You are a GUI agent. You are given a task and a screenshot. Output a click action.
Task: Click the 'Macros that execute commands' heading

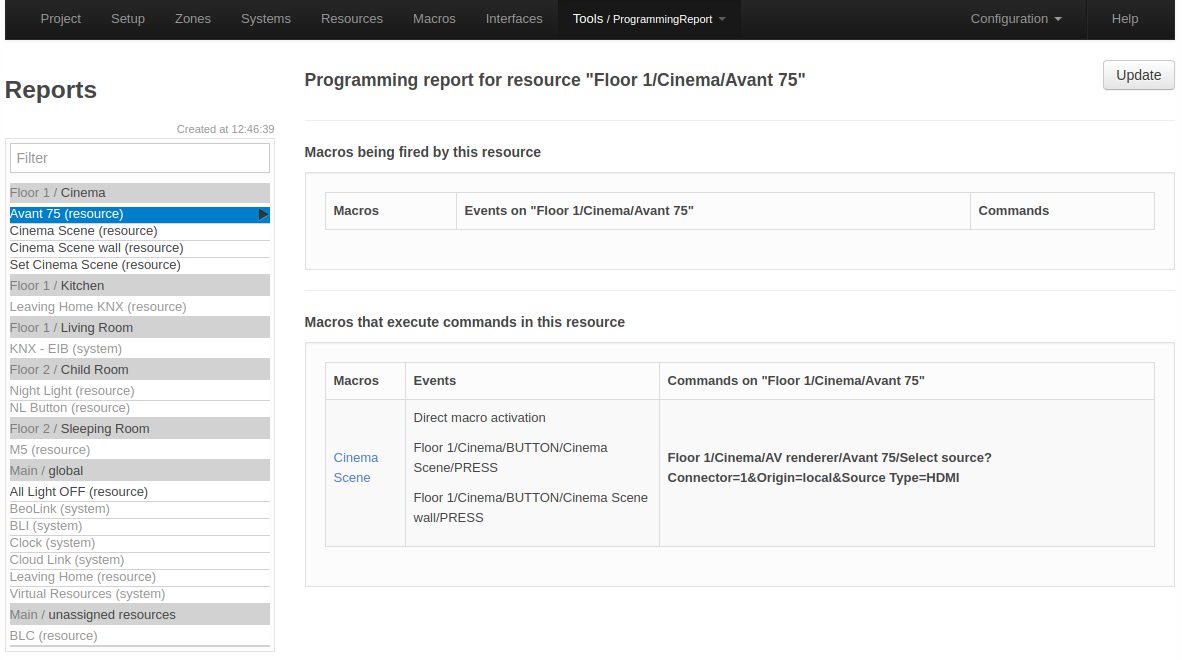click(464, 322)
